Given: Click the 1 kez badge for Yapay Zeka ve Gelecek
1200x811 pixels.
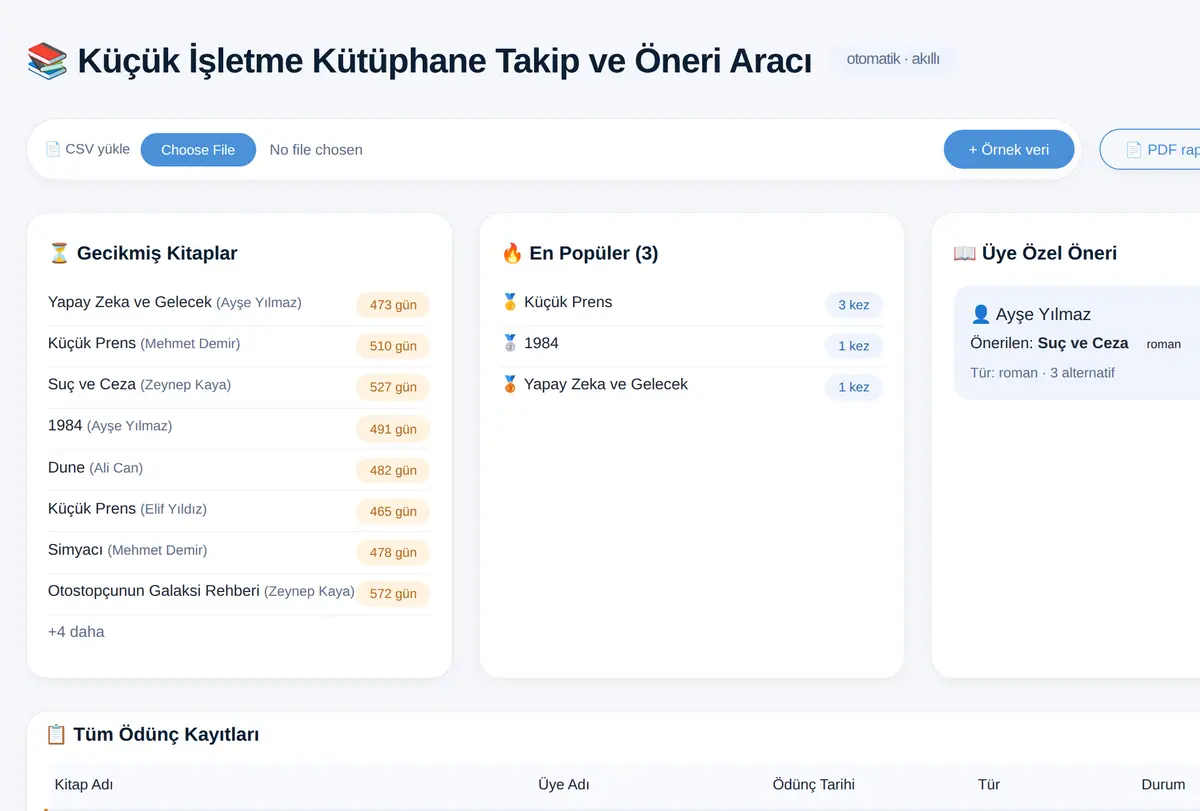Looking at the screenshot, I should [x=854, y=387].
